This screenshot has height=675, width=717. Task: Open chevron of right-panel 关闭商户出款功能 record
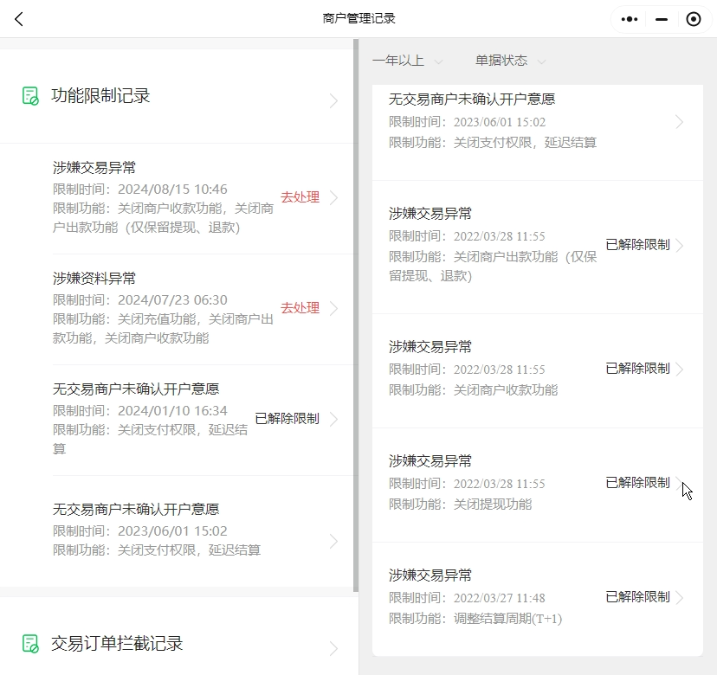coord(680,246)
